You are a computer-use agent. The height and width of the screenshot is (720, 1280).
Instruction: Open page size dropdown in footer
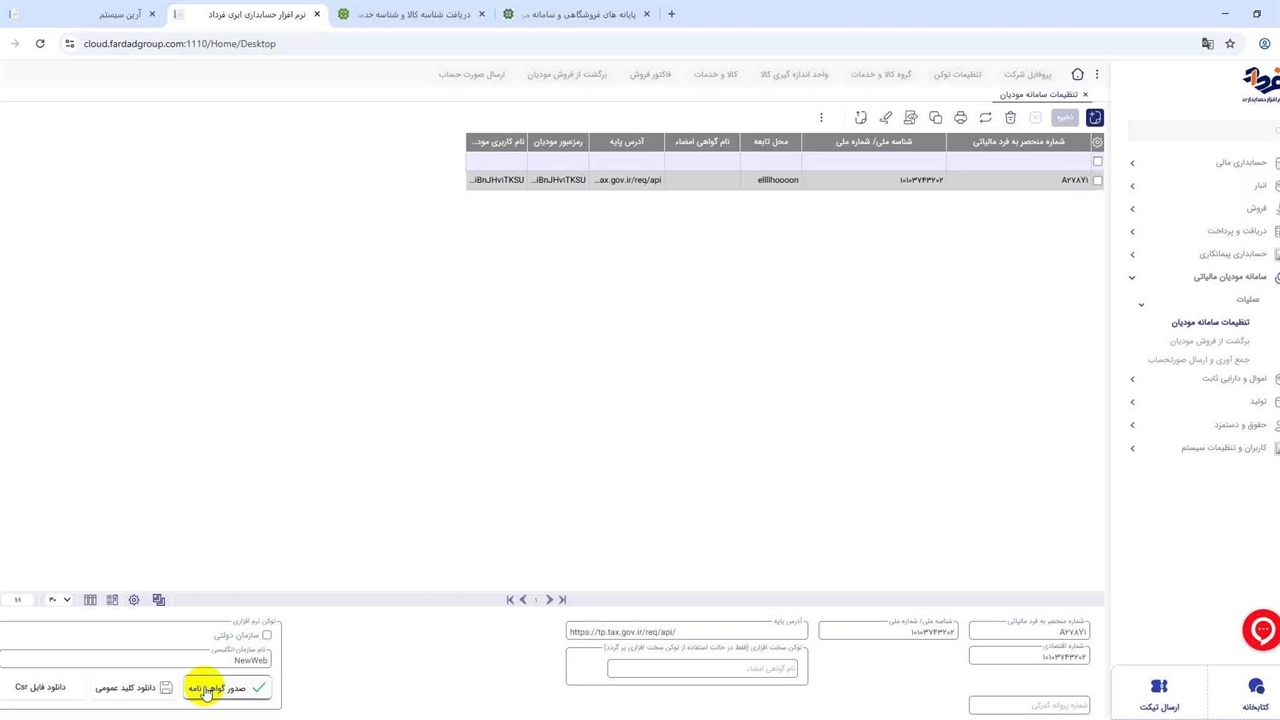coord(59,600)
